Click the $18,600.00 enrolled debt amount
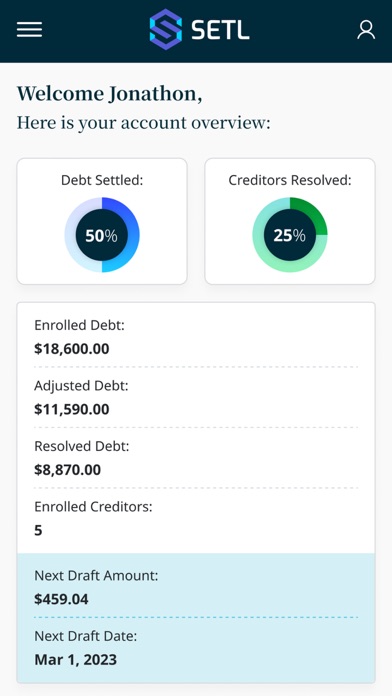392x696 pixels. click(71, 349)
